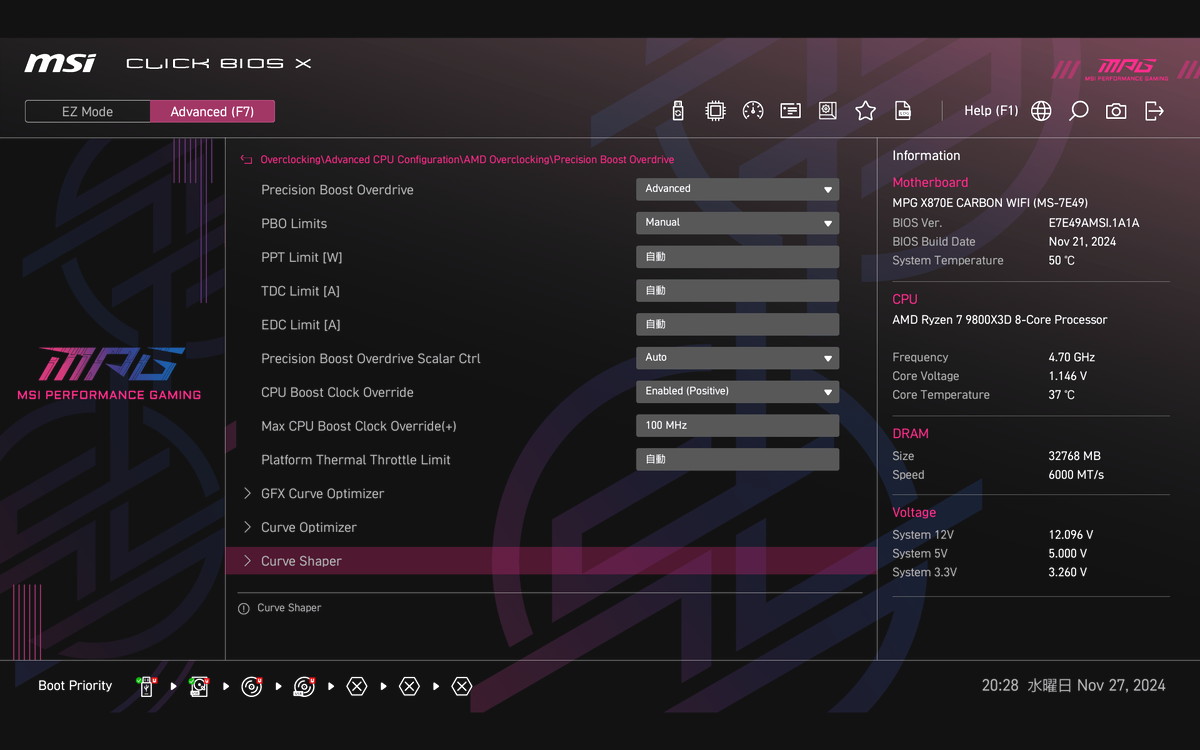The image size is (1200, 750).
Task: Open PBO Limits dropdown showing Manual
Action: click(x=737, y=223)
